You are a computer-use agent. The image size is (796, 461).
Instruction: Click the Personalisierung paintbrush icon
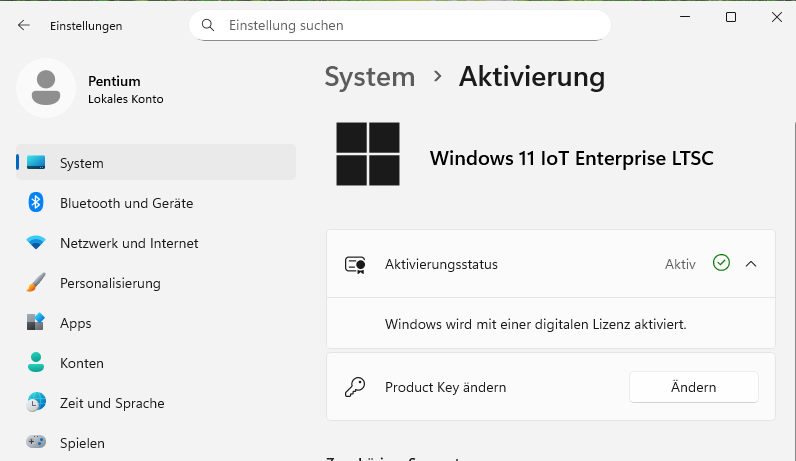[x=36, y=283]
